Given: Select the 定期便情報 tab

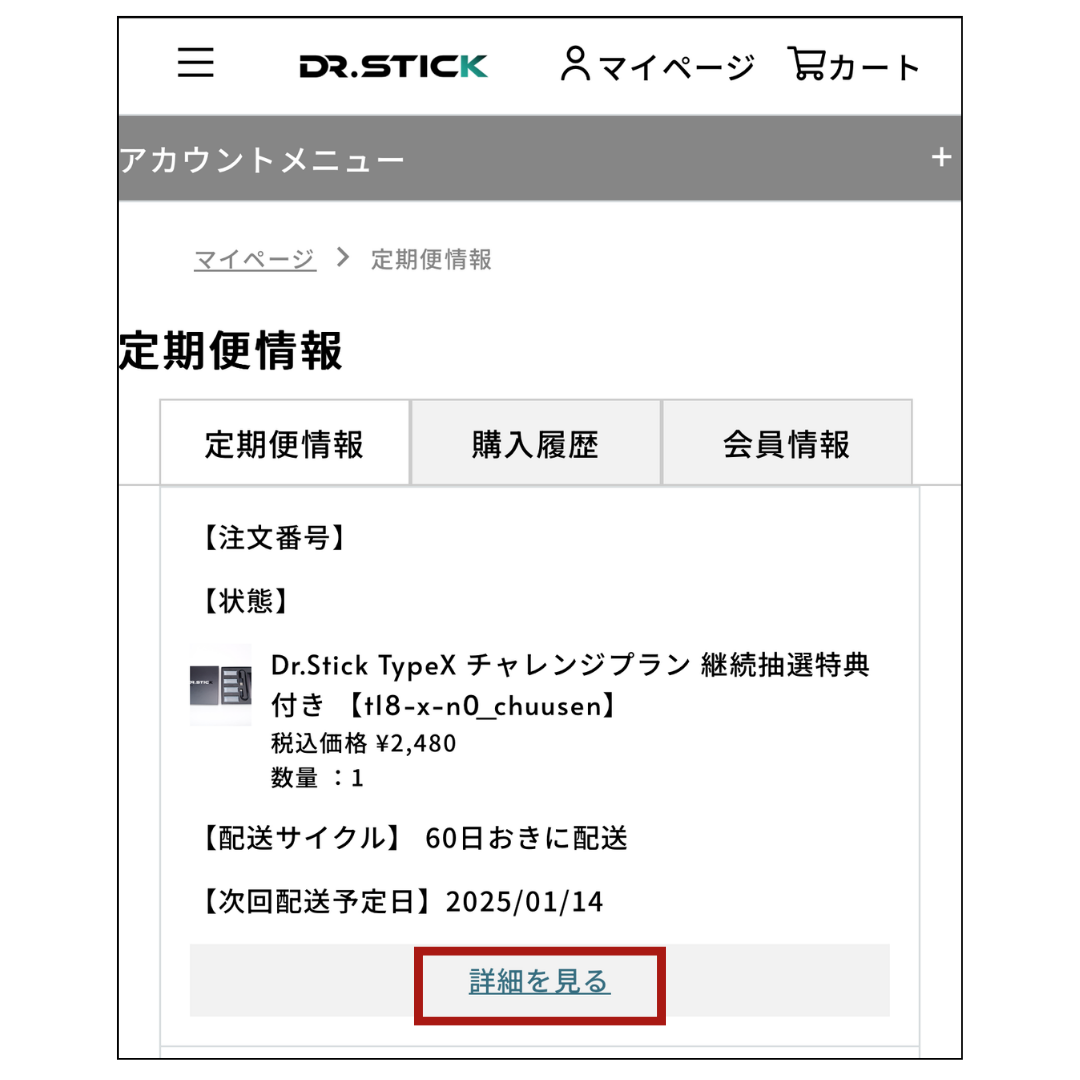Looking at the screenshot, I should [284, 443].
